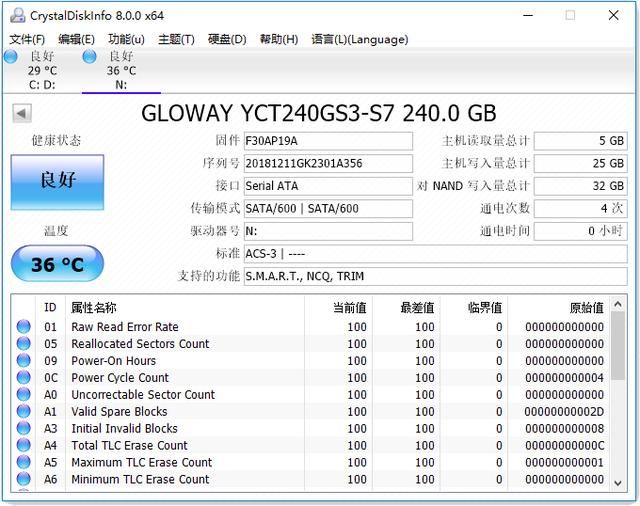Open the 主题(T) menu

176,39
